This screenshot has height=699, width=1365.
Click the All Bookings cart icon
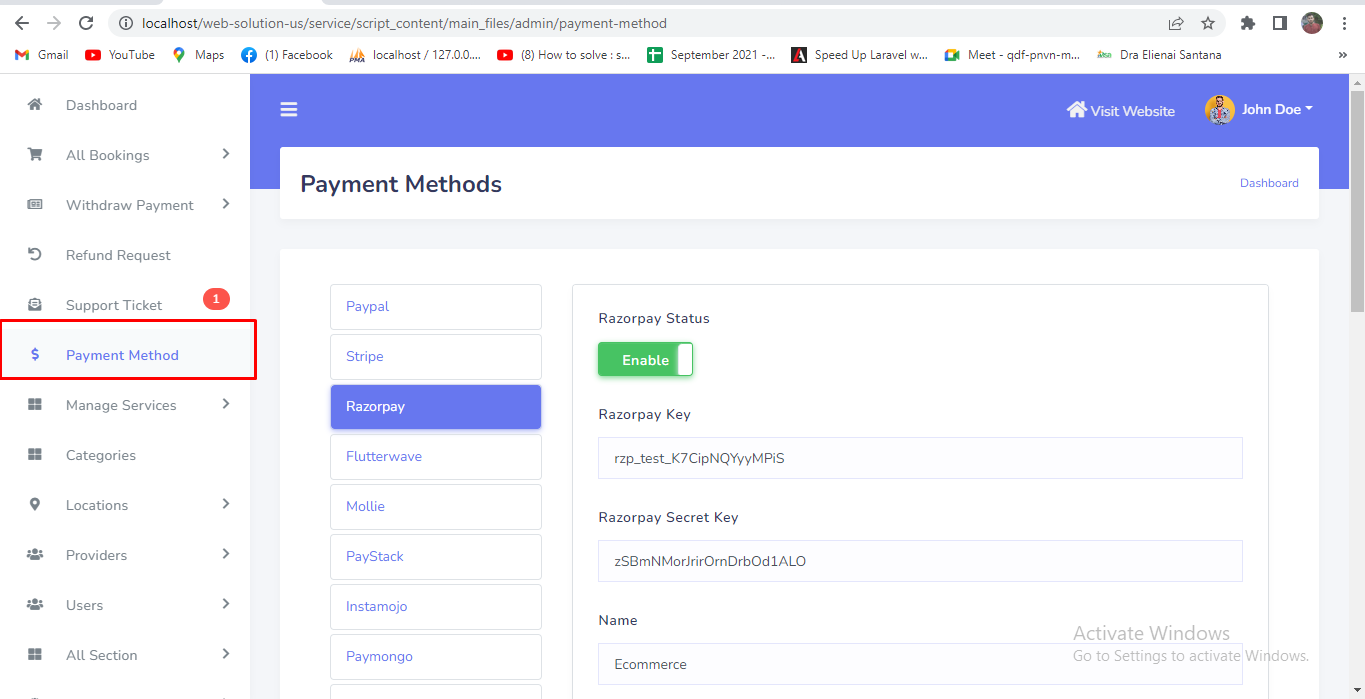click(x=35, y=155)
